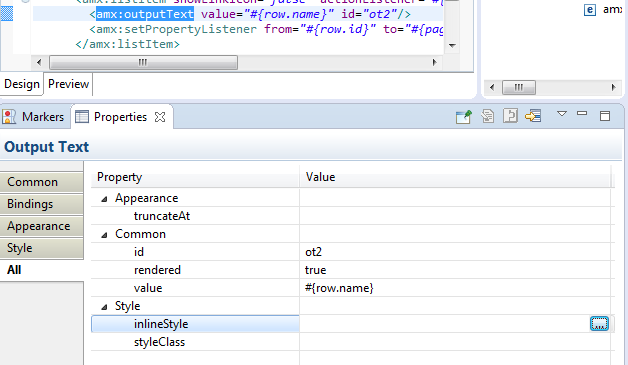Click the pin-to-selection toolbar icon
The height and width of the screenshot is (365, 628).
[x=464, y=117]
